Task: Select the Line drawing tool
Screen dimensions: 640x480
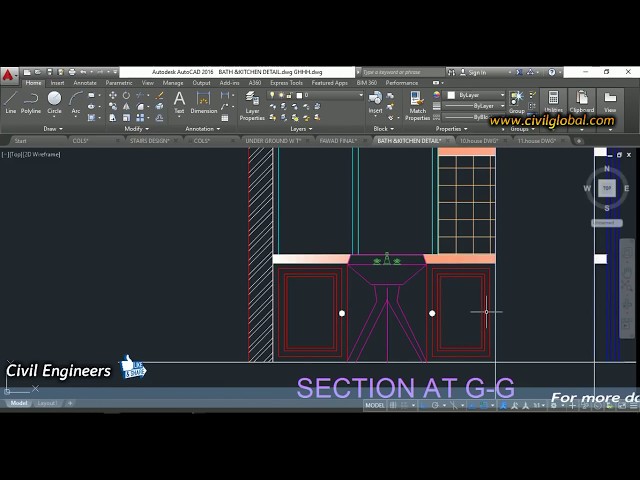Action: click(11, 102)
